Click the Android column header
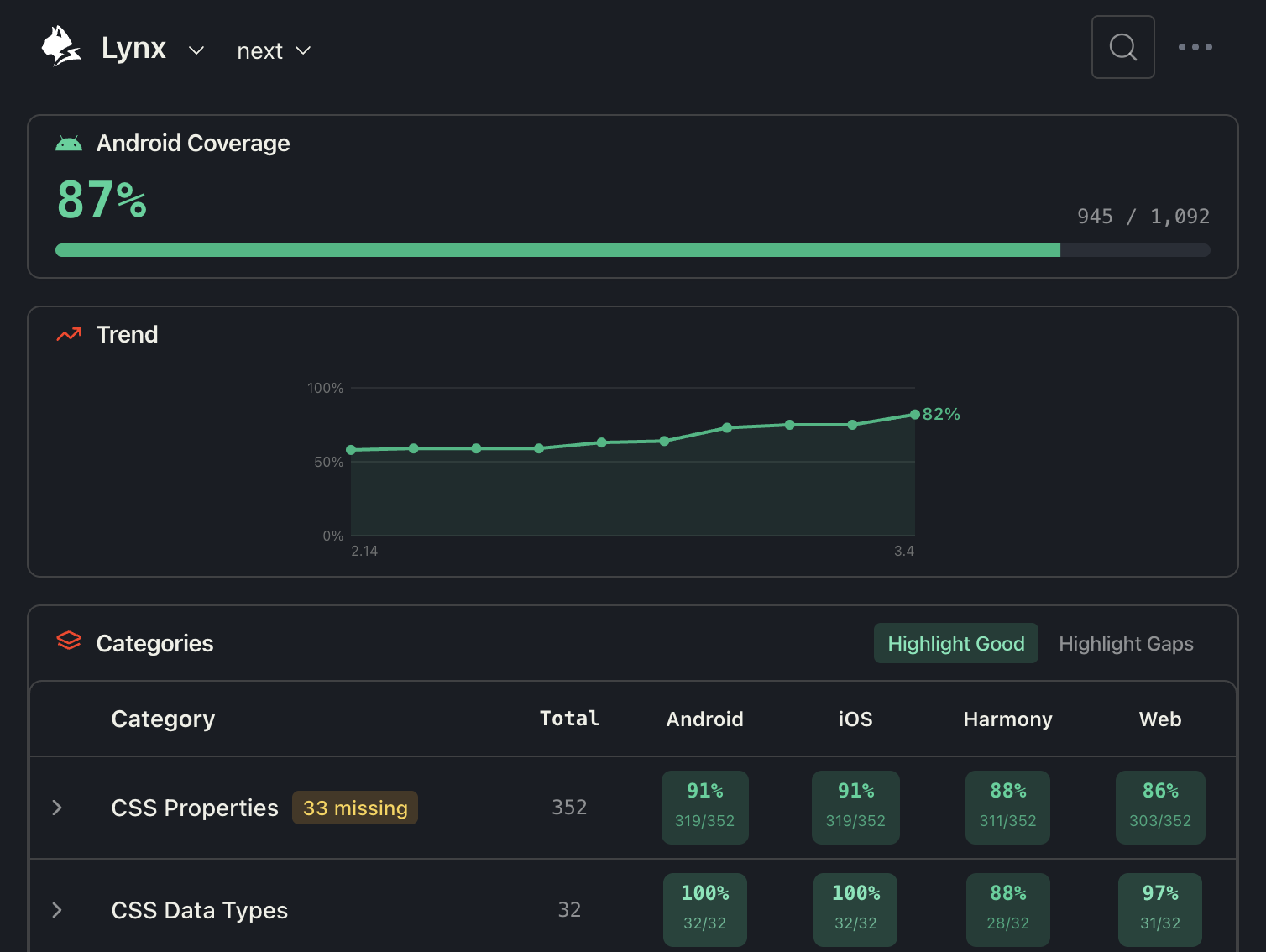This screenshot has height=952, width=1266. tap(704, 719)
